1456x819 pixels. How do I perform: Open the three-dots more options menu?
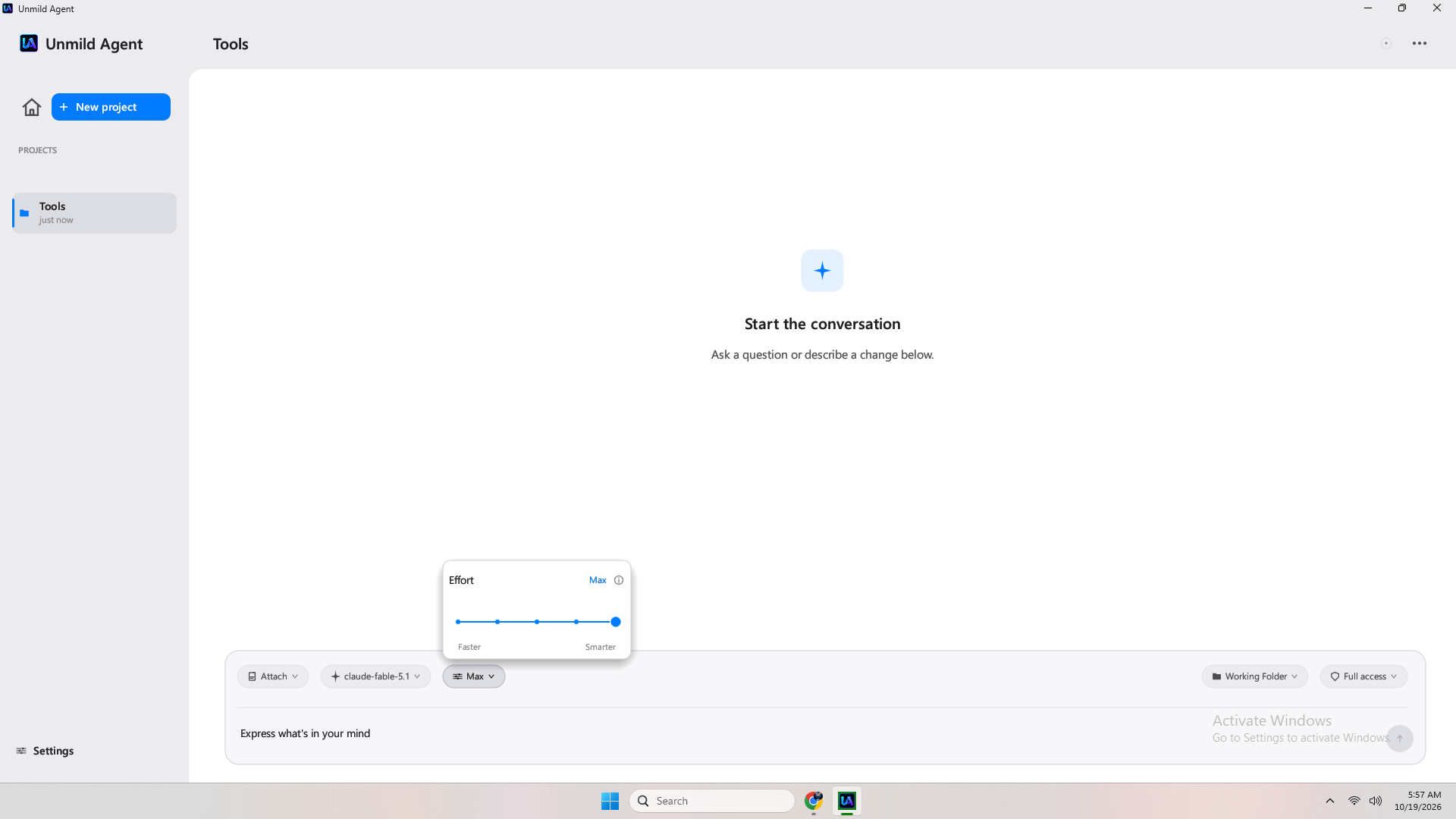1420,43
